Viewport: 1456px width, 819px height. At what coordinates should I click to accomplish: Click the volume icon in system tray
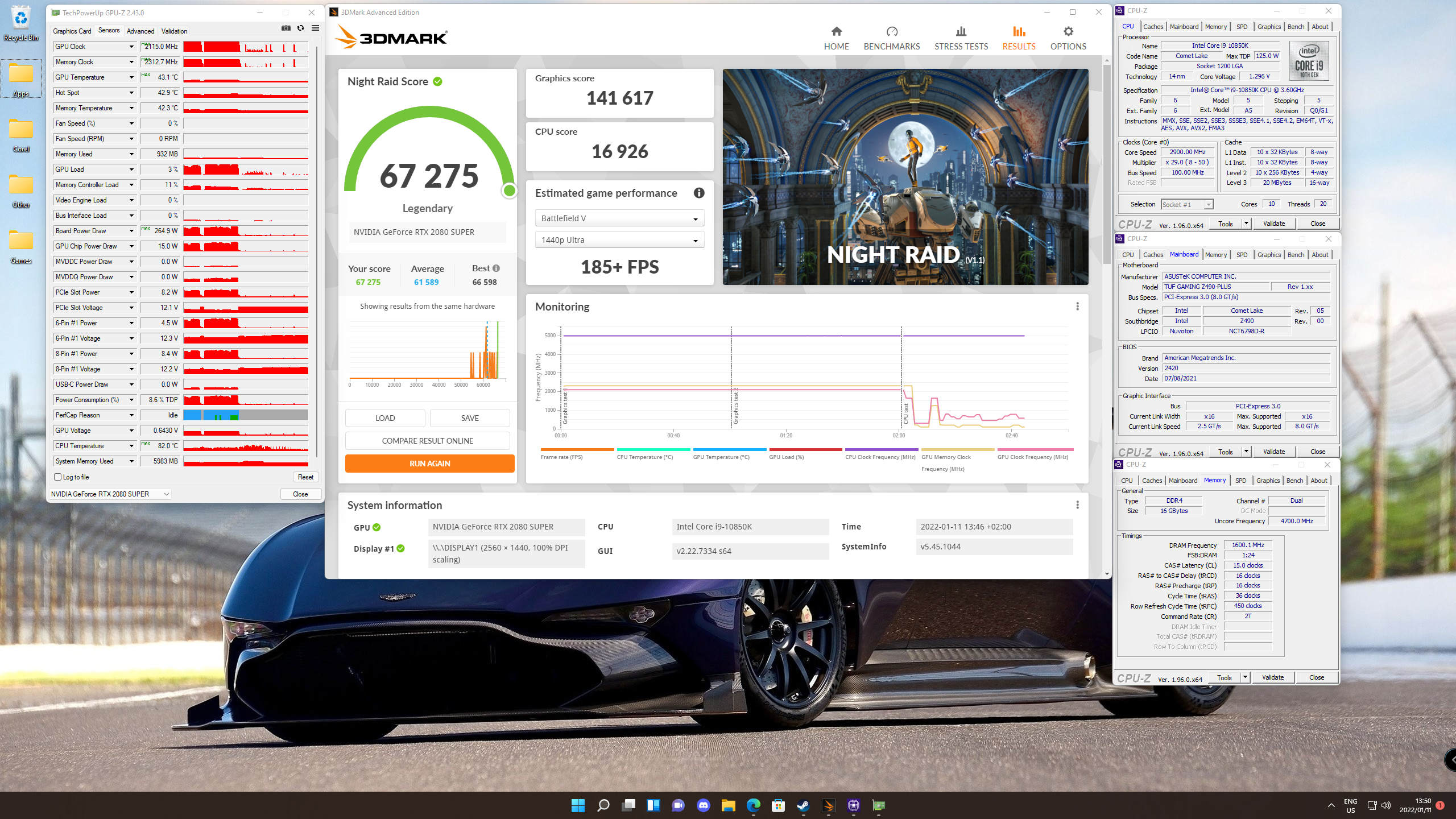[x=1386, y=805]
